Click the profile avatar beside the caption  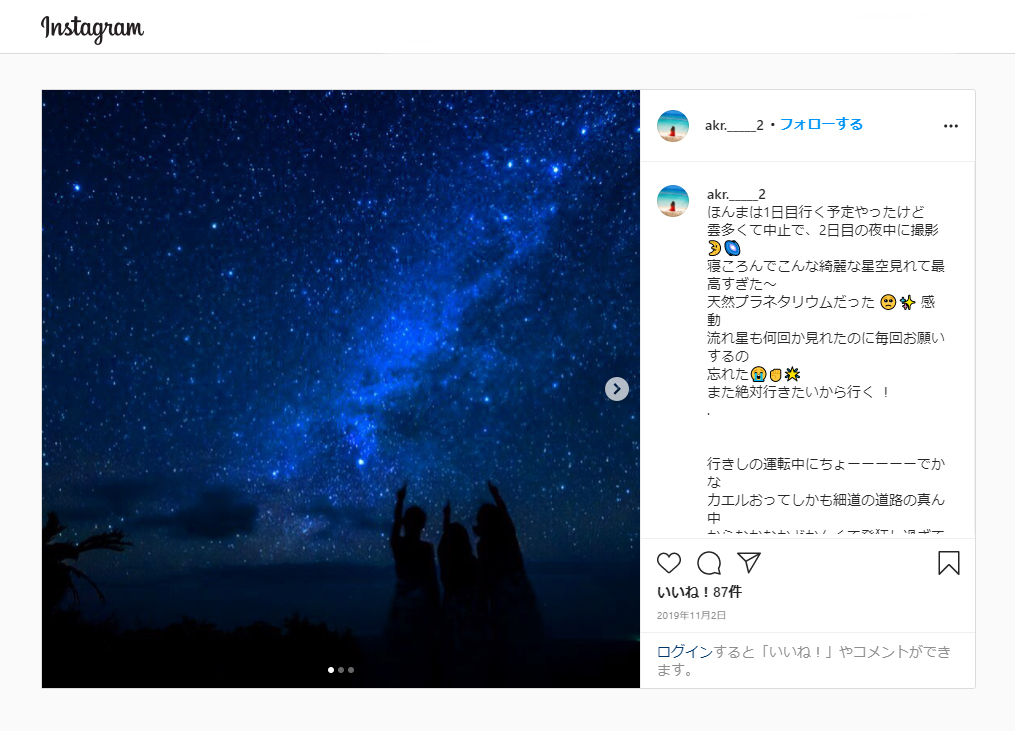[673, 201]
